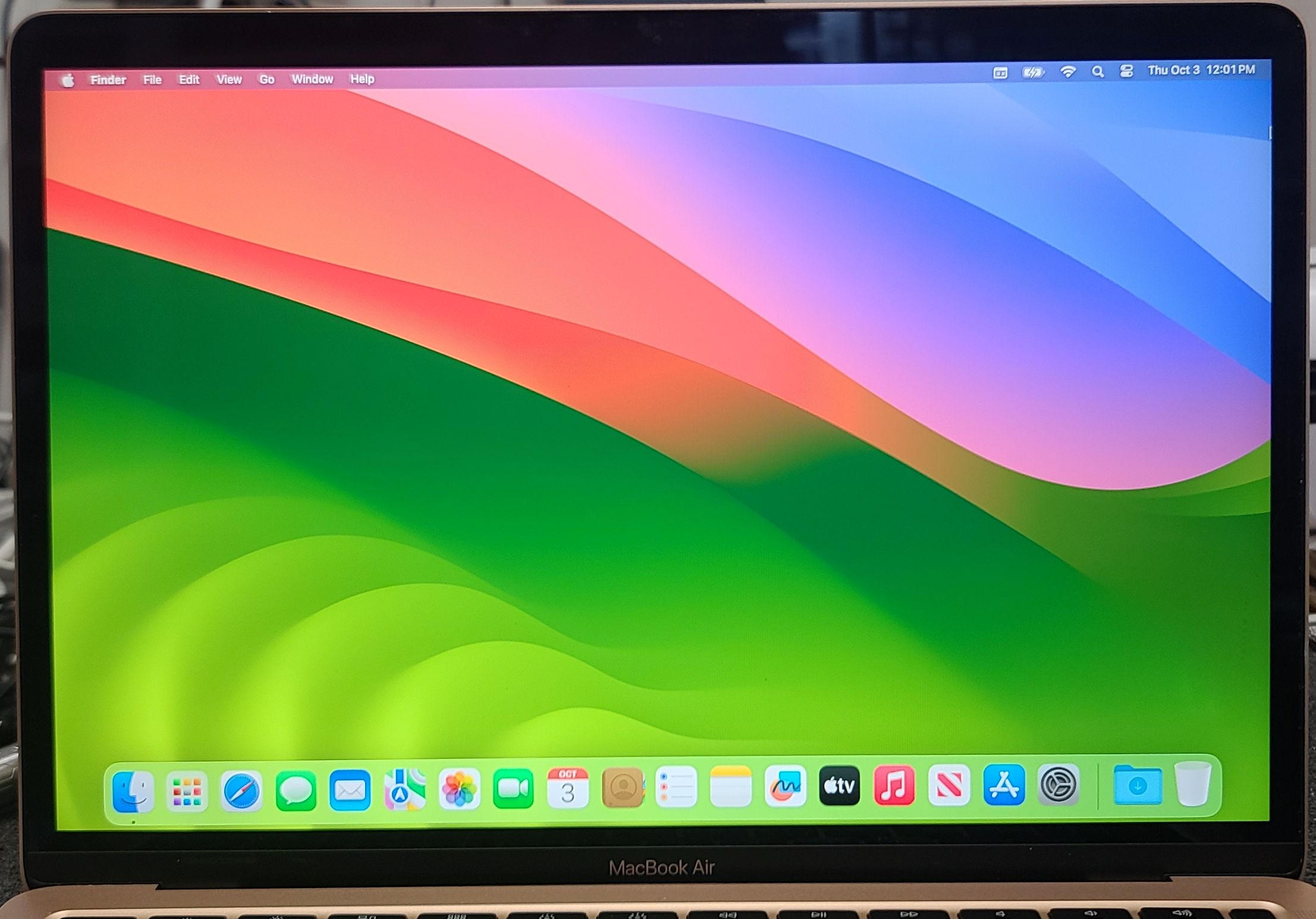Open Control Center in menu bar
Image resolution: width=1316 pixels, height=919 pixels.
click(x=1126, y=71)
